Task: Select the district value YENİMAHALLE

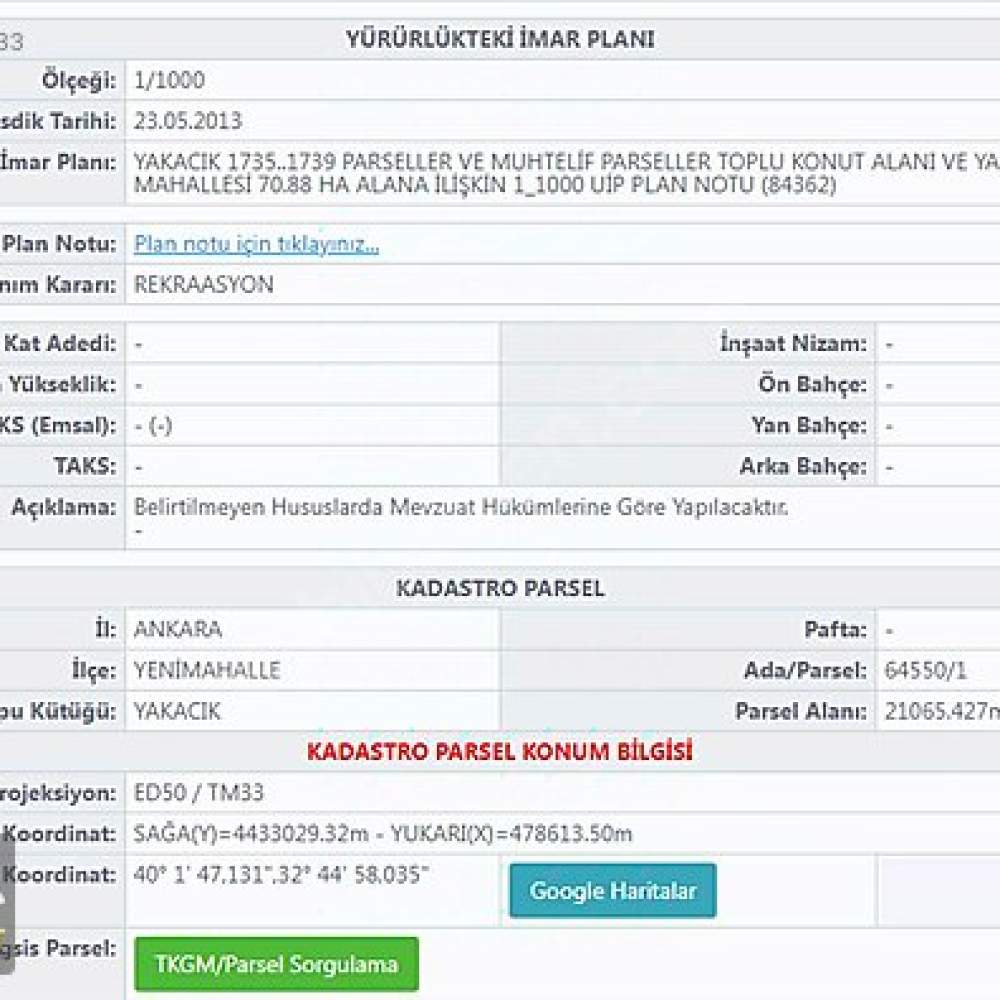Action: (207, 670)
